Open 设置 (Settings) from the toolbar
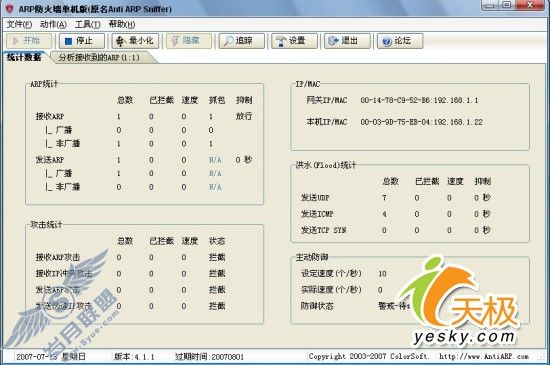 point(295,41)
